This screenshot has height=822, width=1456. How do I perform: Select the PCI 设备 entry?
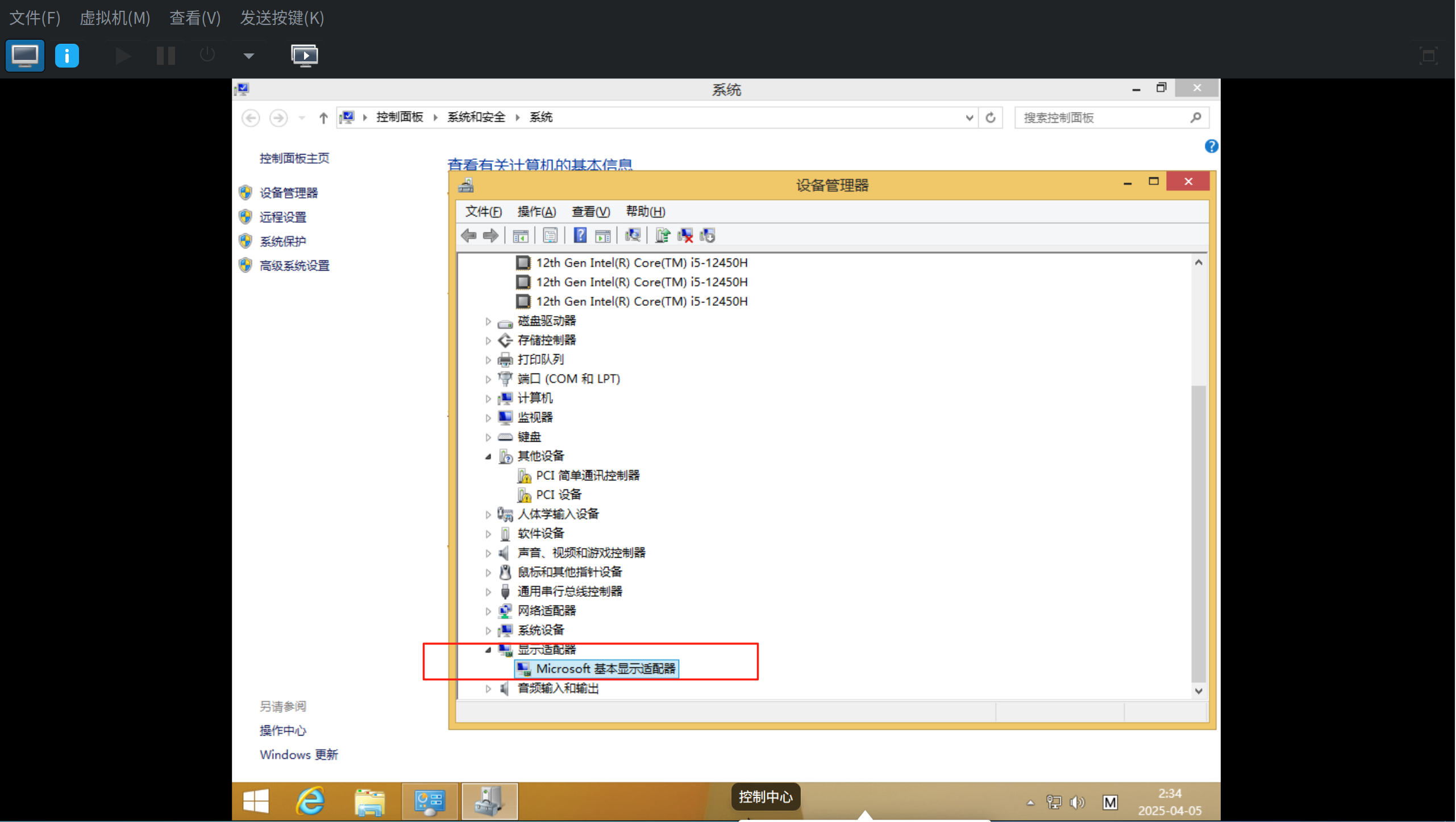pos(559,495)
